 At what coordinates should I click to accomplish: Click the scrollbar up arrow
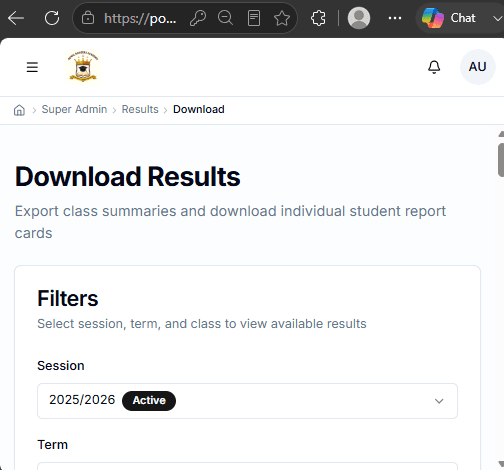click(501, 134)
